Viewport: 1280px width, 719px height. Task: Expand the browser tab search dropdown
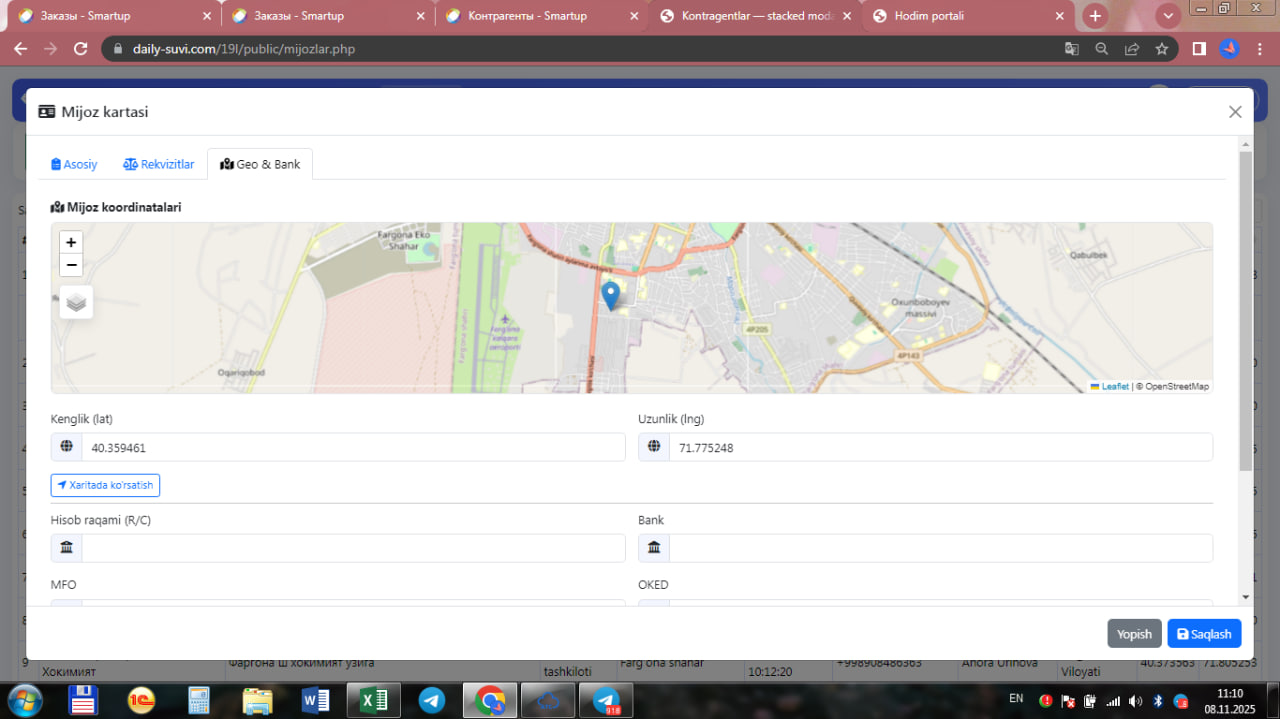pyautogui.click(x=1167, y=16)
